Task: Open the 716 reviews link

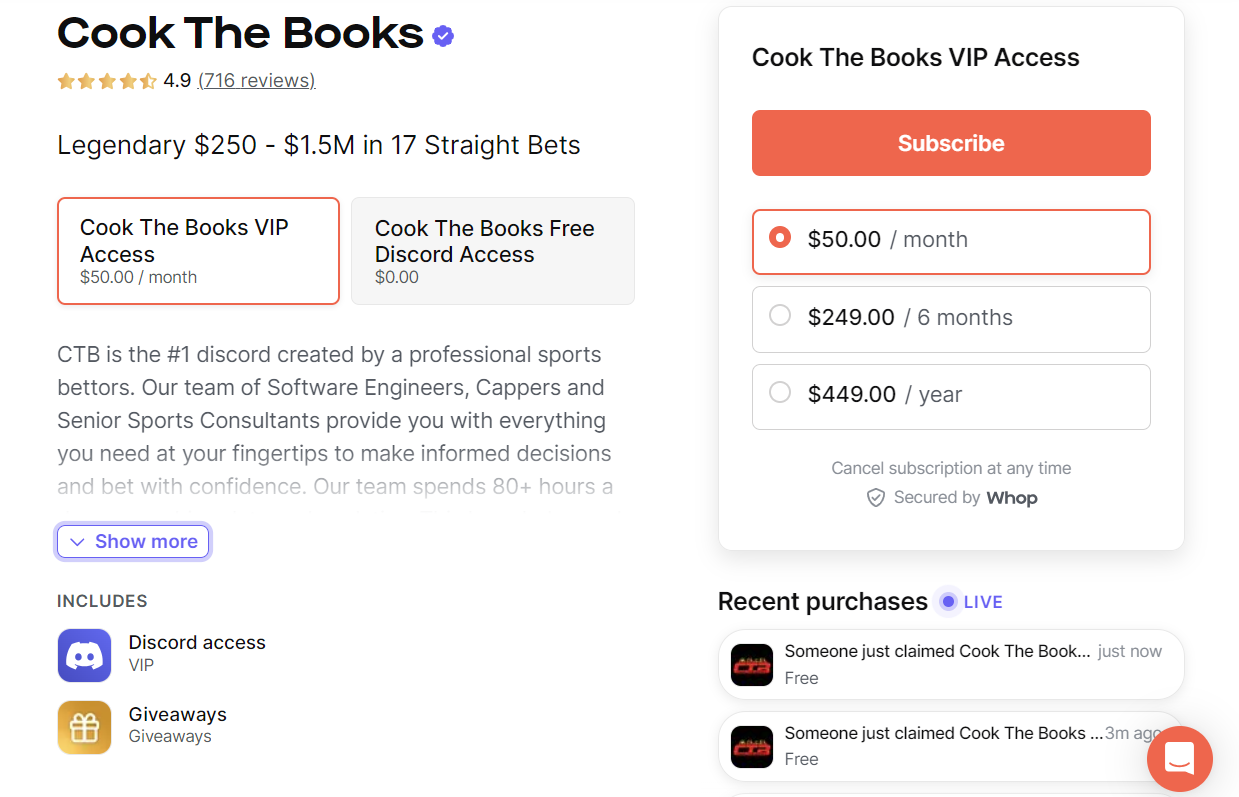Action: 256,81
